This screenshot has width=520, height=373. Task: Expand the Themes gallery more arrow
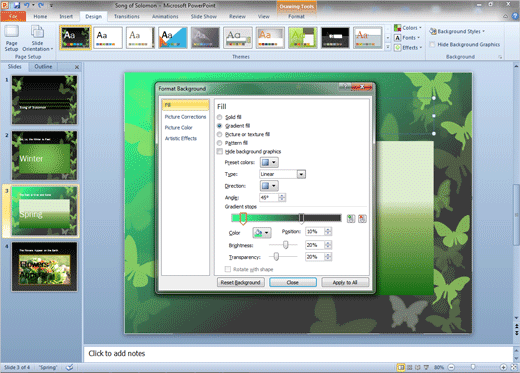[388, 48]
